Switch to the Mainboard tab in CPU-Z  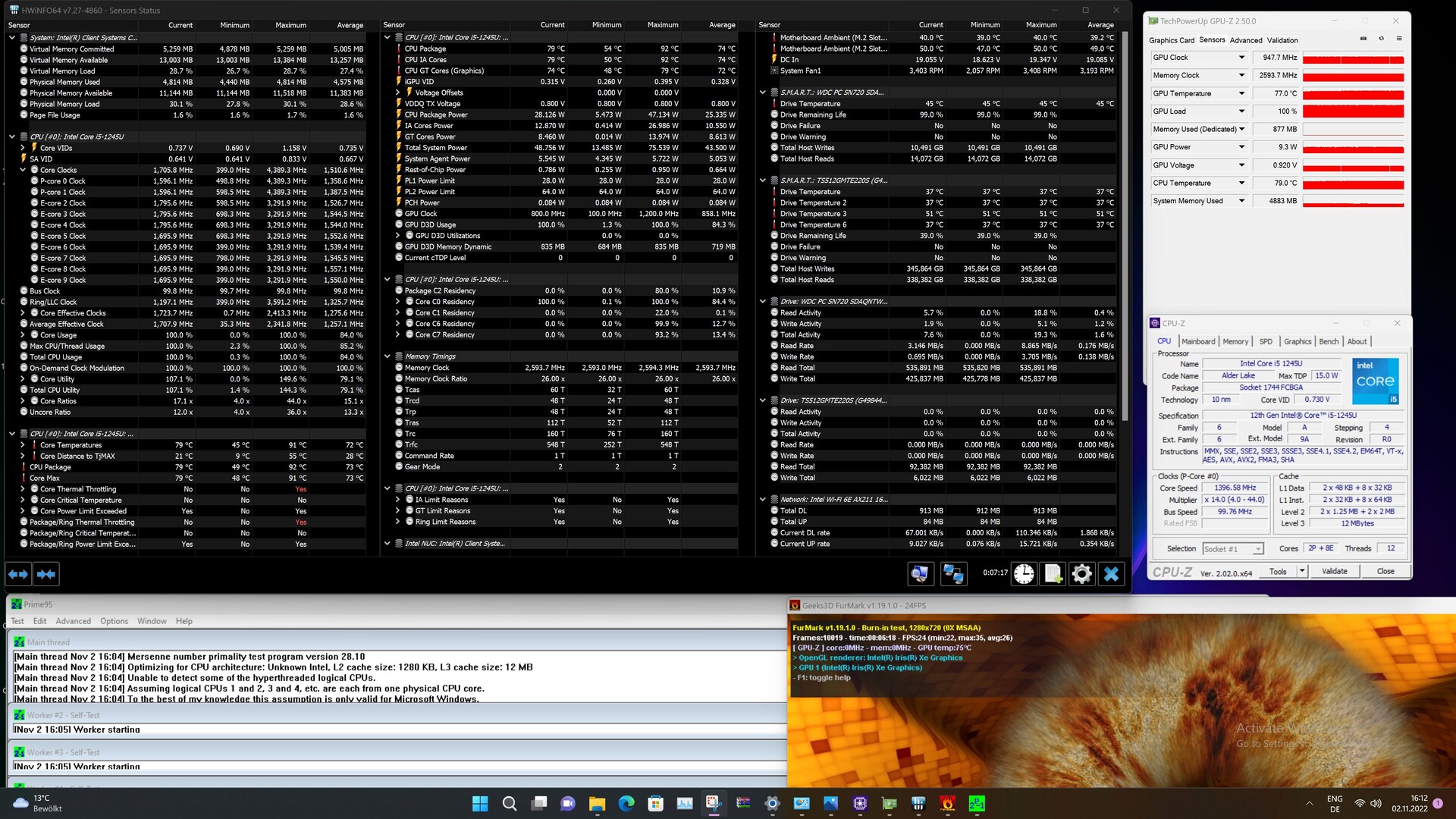click(x=1198, y=341)
